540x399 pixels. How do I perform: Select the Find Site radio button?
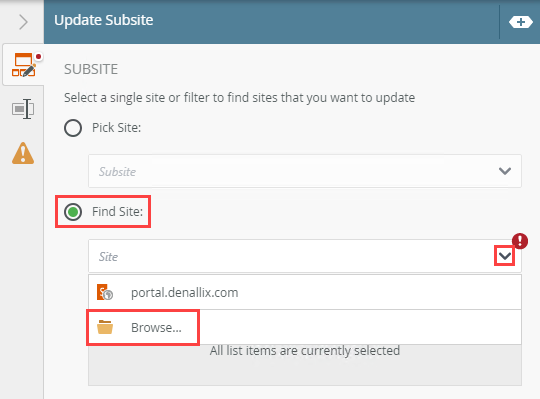pyautogui.click(x=73, y=212)
